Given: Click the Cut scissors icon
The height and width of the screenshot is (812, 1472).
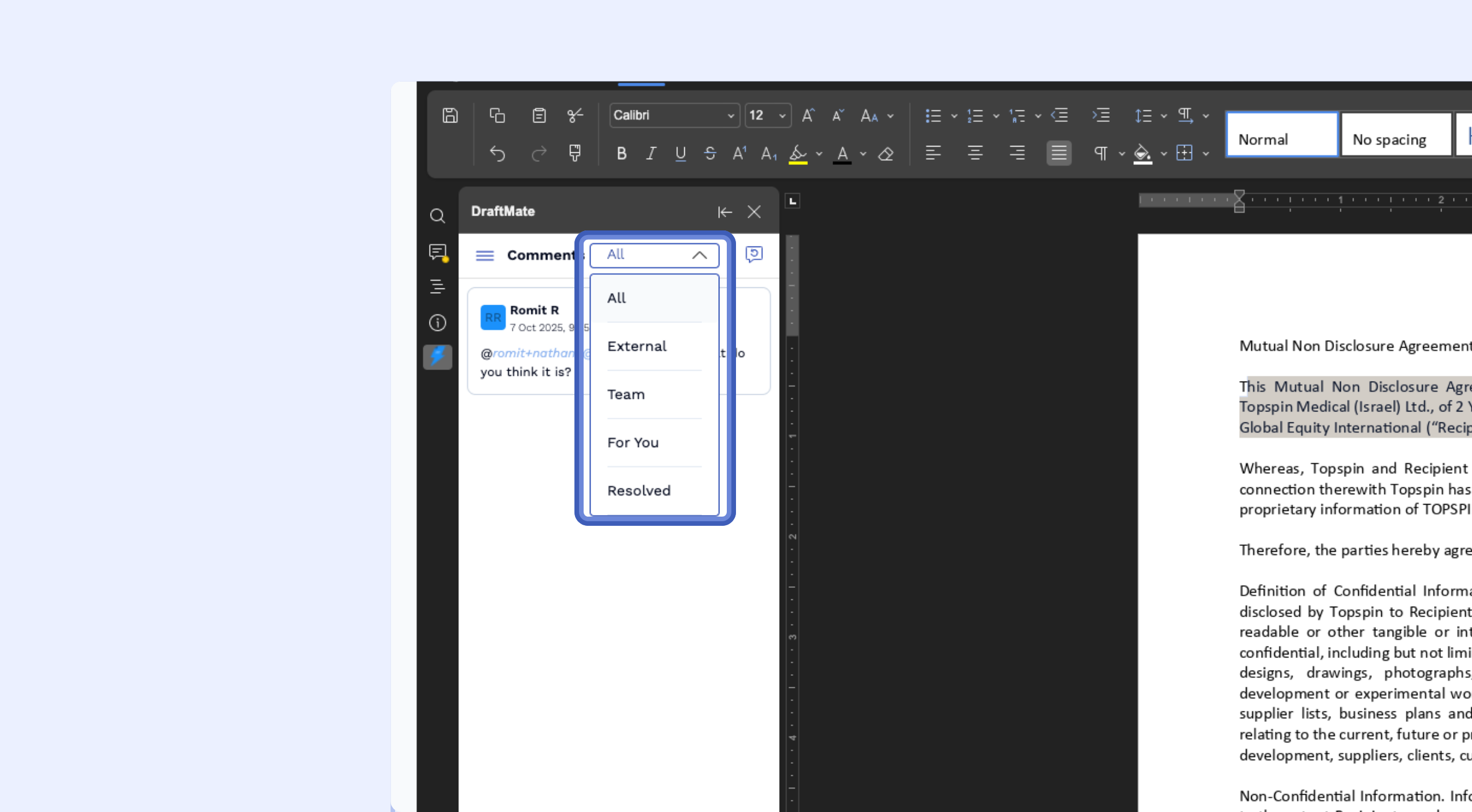Looking at the screenshot, I should pyautogui.click(x=575, y=116).
